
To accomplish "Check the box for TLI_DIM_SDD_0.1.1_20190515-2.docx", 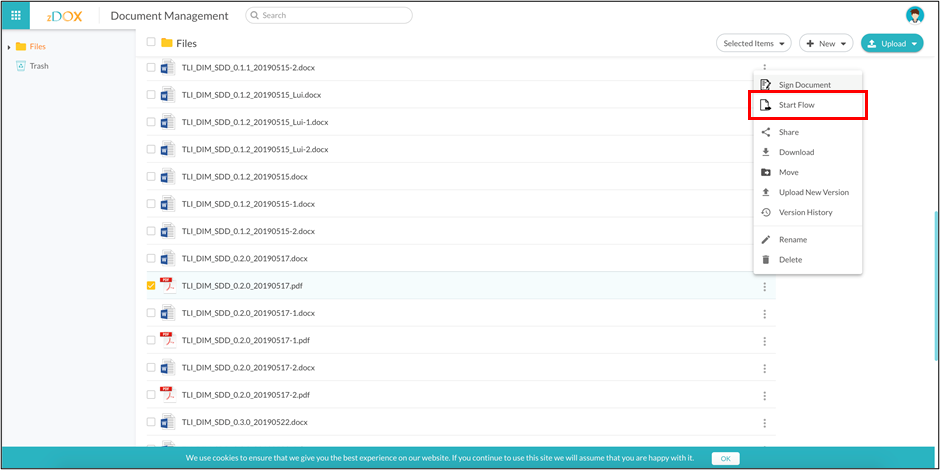I will click(151, 68).
